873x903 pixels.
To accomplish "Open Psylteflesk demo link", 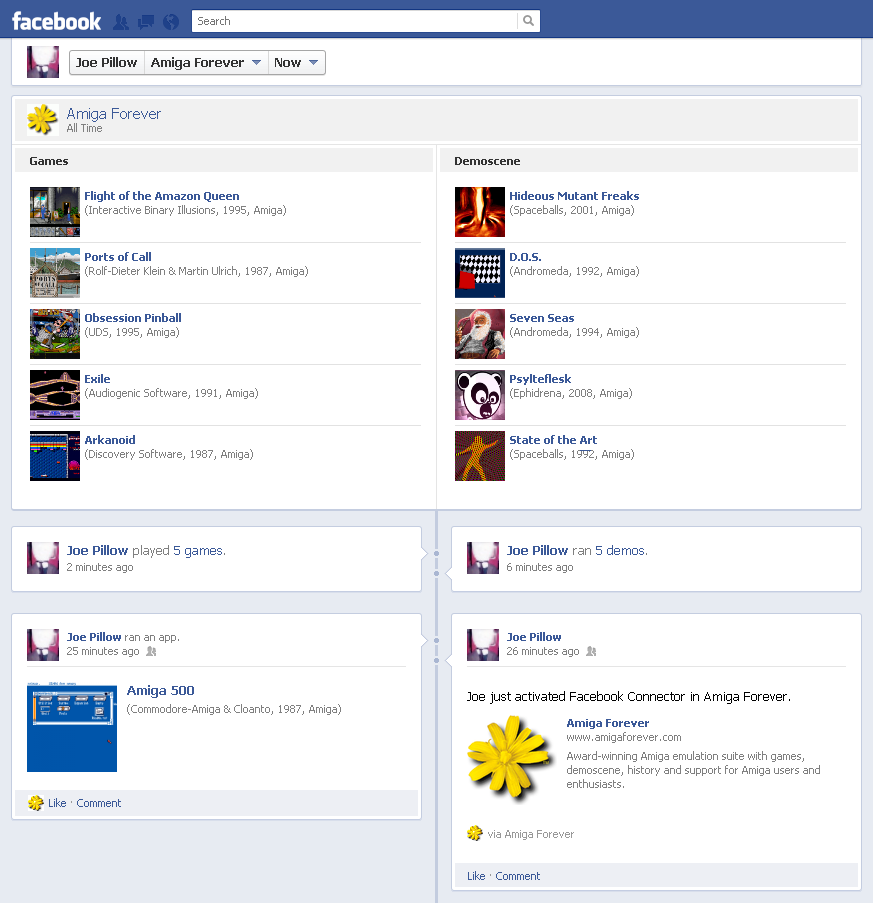I will 540,379.
